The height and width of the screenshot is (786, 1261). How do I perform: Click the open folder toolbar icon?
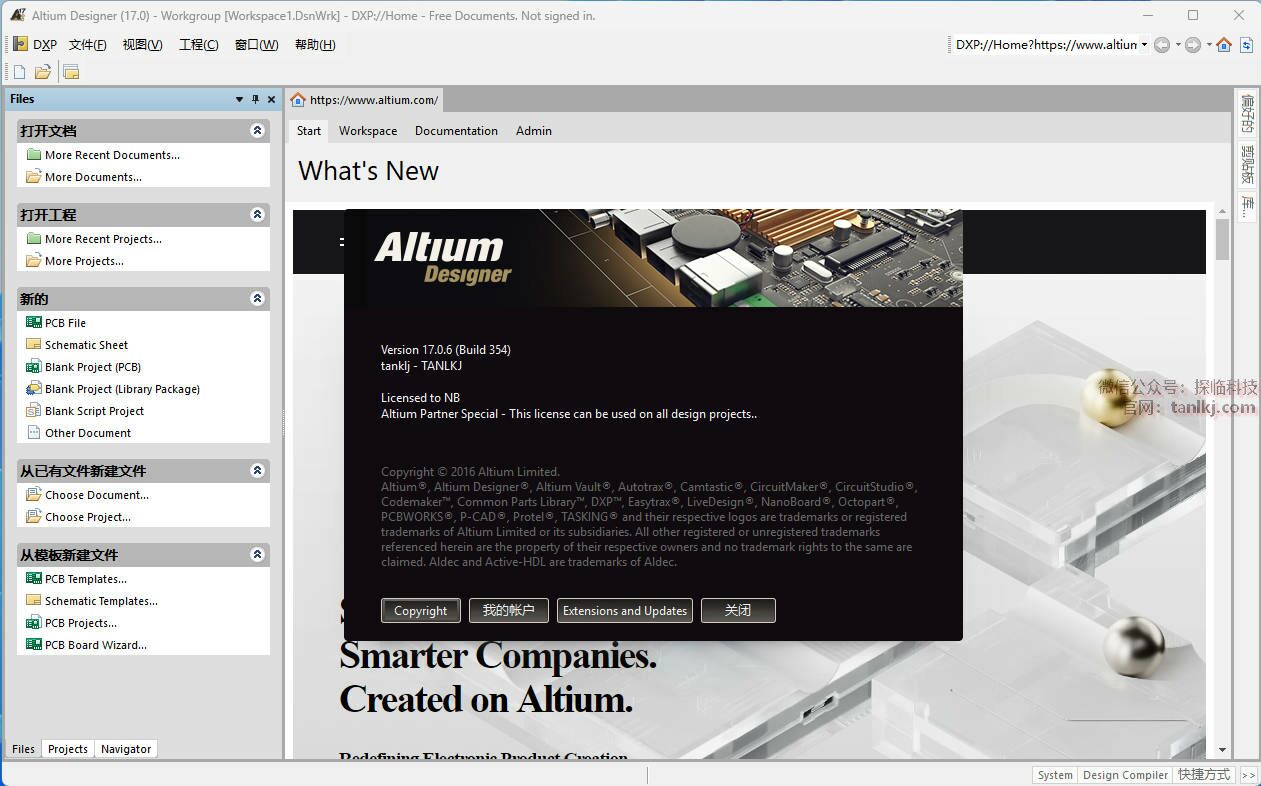point(43,72)
